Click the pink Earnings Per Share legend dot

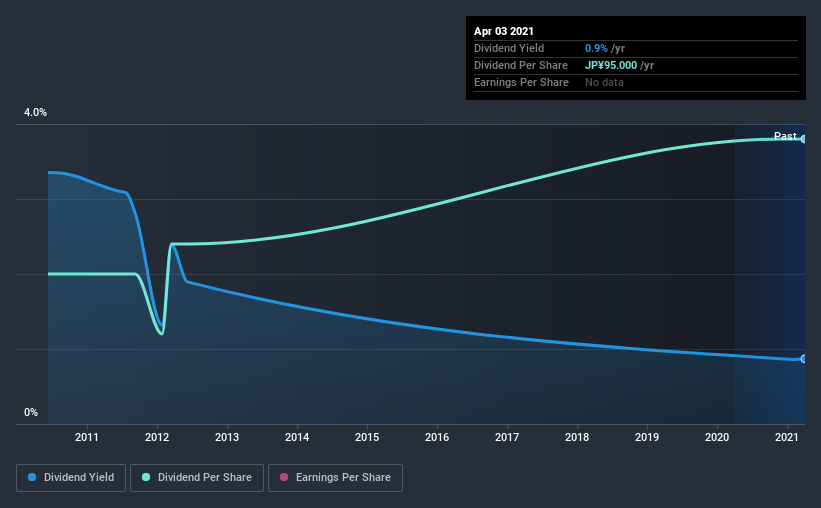tap(284, 477)
